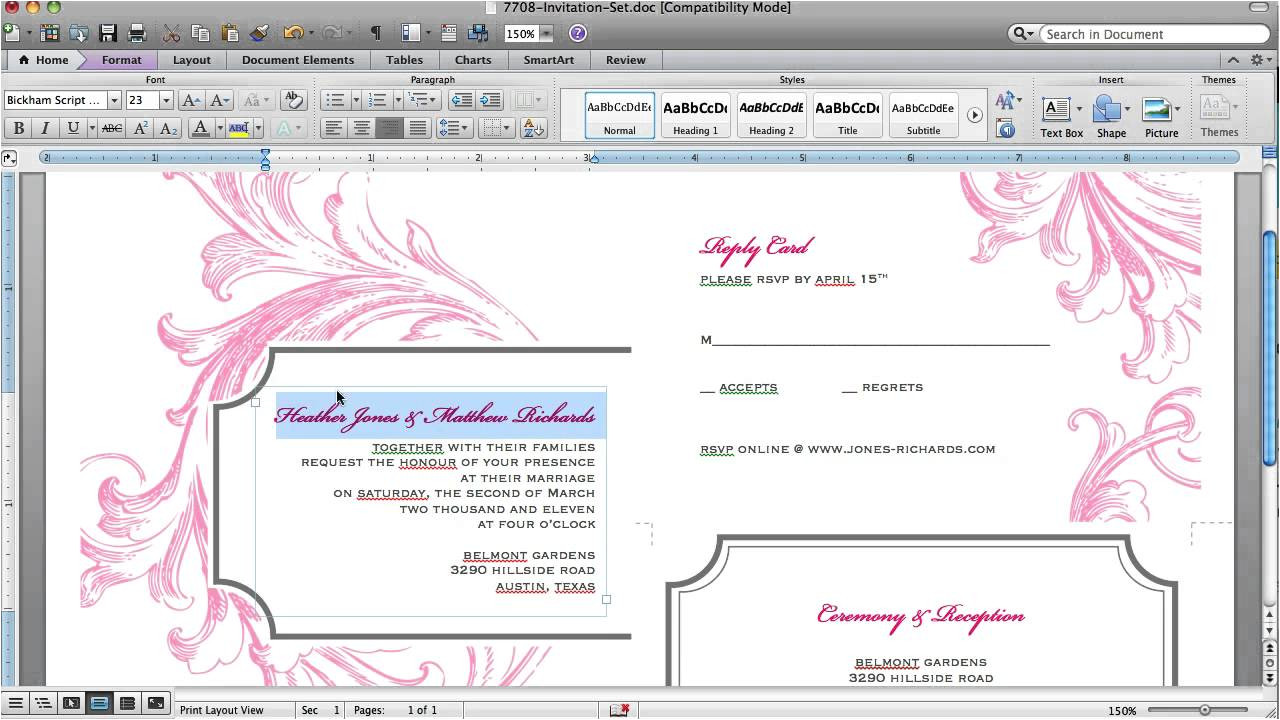
Task: Switch to the Layout tab
Action: coord(191,60)
